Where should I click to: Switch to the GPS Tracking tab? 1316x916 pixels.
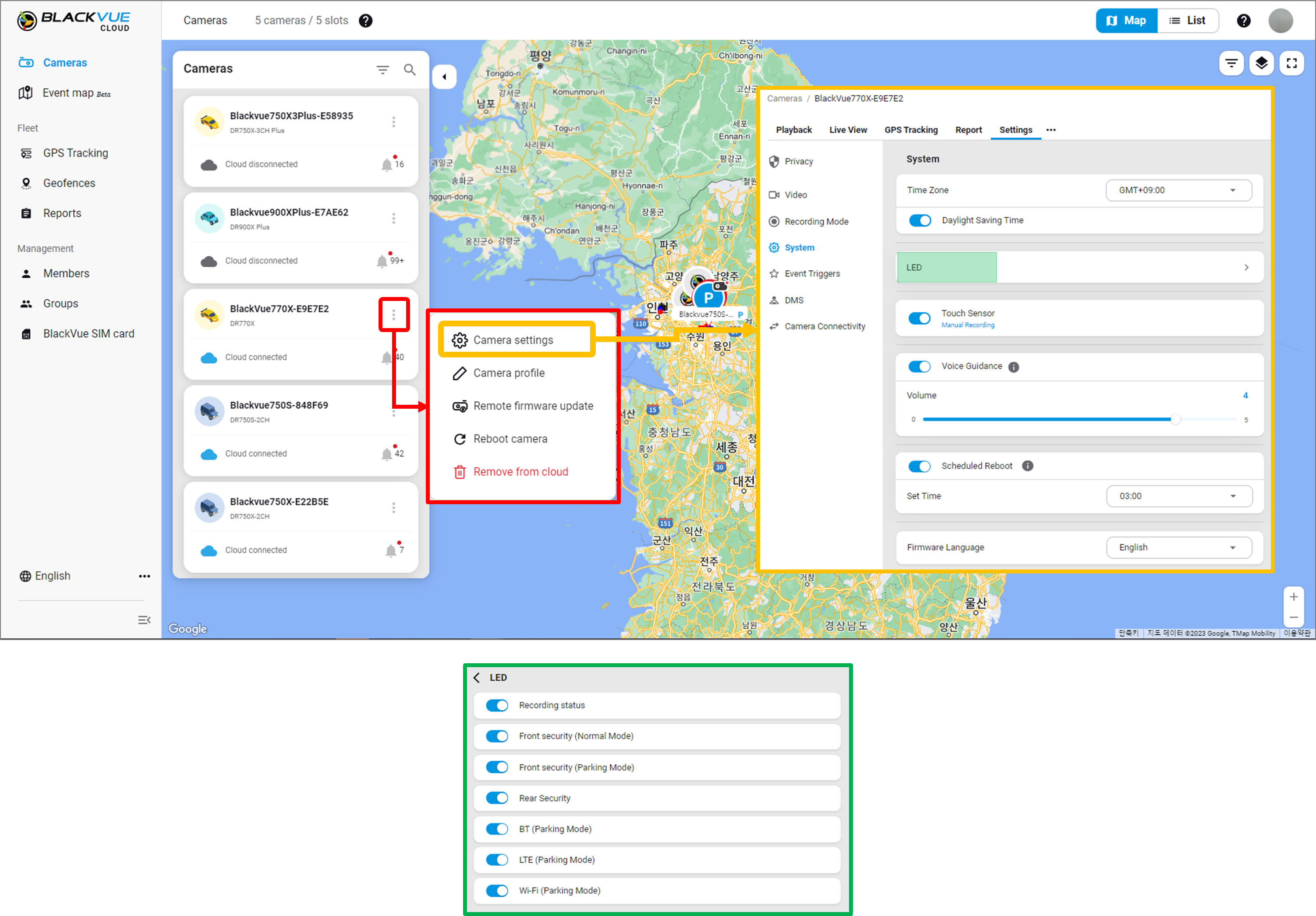pos(911,130)
